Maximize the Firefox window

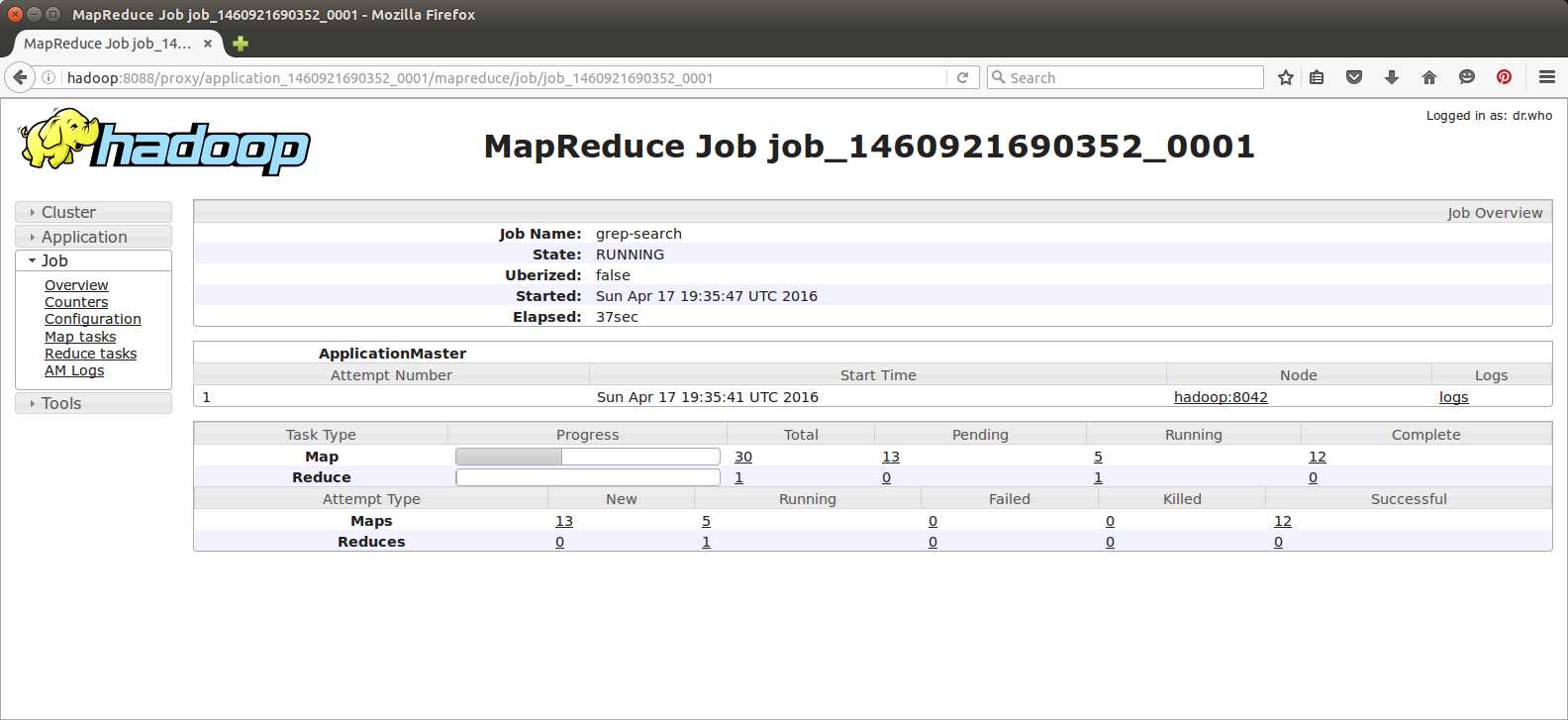pyautogui.click(x=52, y=14)
